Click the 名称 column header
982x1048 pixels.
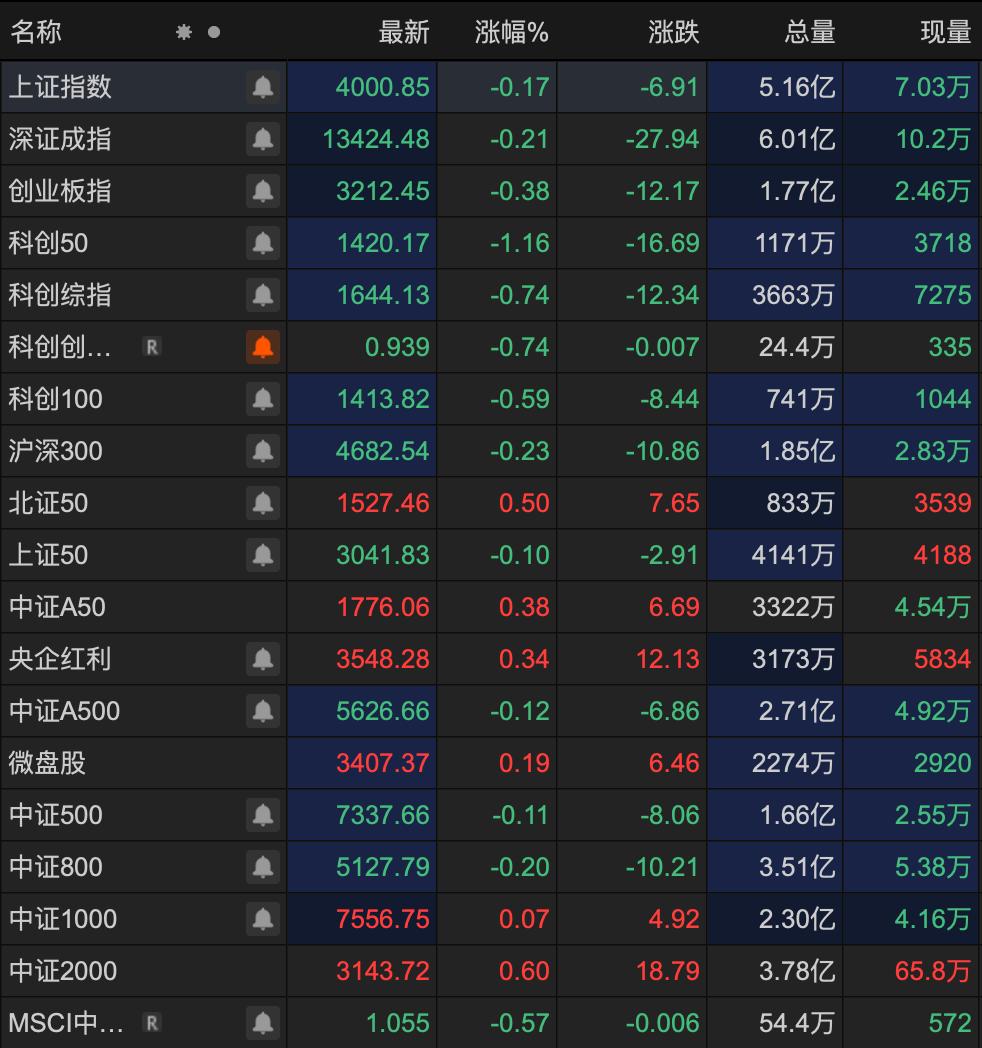pos(36,32)
